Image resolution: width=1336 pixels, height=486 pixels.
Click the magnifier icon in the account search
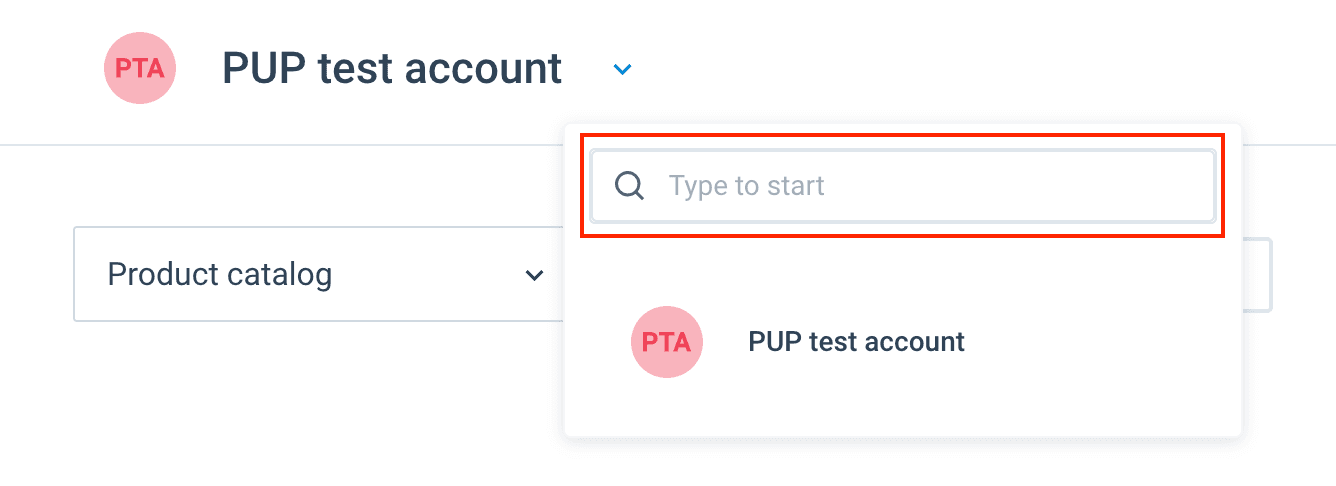click(629, 186)
